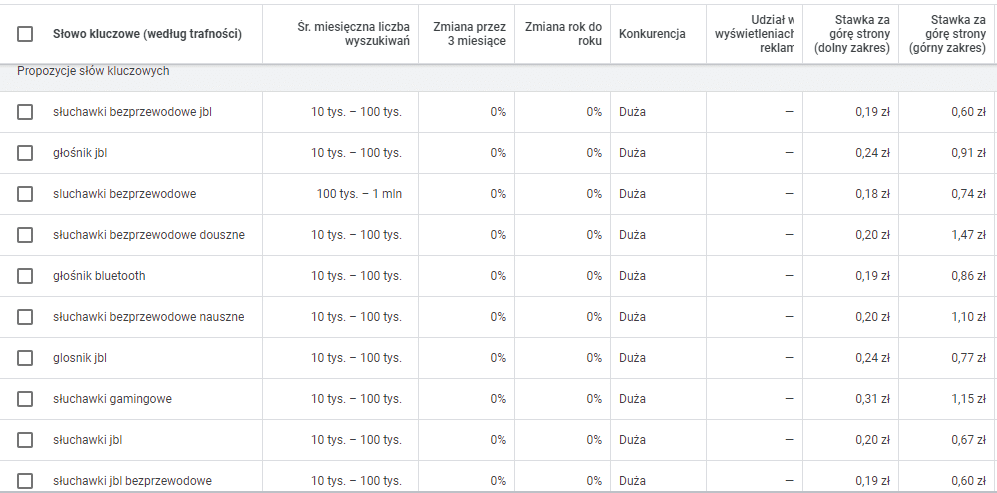The height and width of the screenshot is (493, 997).
Task: Sort by Stawka za górę strony dolny zakres
Action: (852, 34)
